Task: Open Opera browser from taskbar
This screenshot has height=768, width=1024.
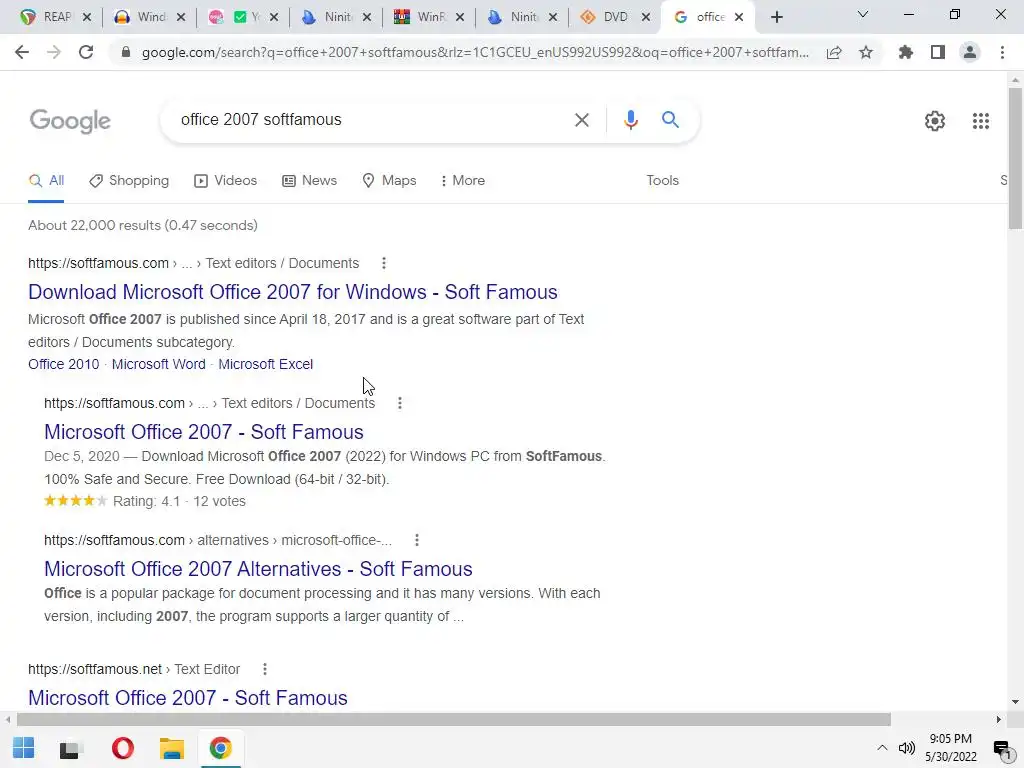Action: click(122, 748)
